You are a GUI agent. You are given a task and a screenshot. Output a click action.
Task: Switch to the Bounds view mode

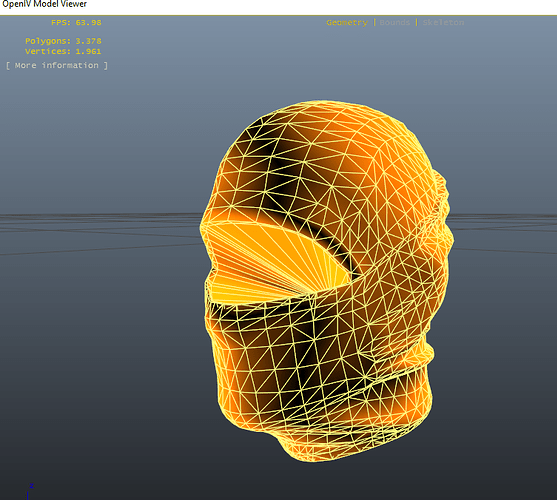395,23
